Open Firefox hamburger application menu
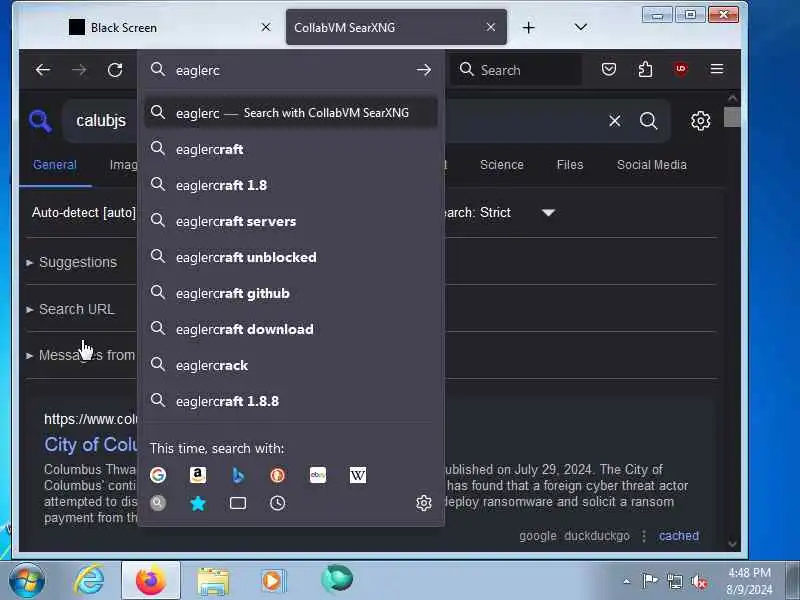Screen dimensions: 800x600 [x=717, y=69]
